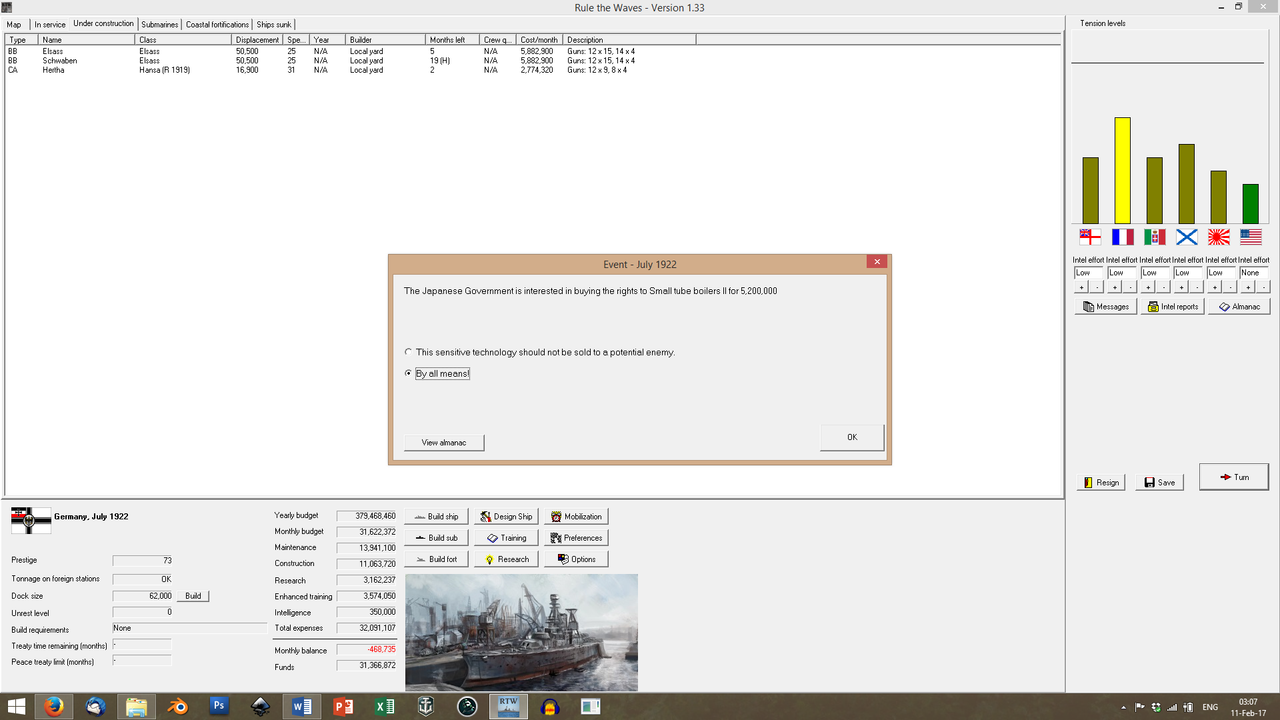1280x720 pixels.
Task: Open the Training screen
Action: point(506,538)
